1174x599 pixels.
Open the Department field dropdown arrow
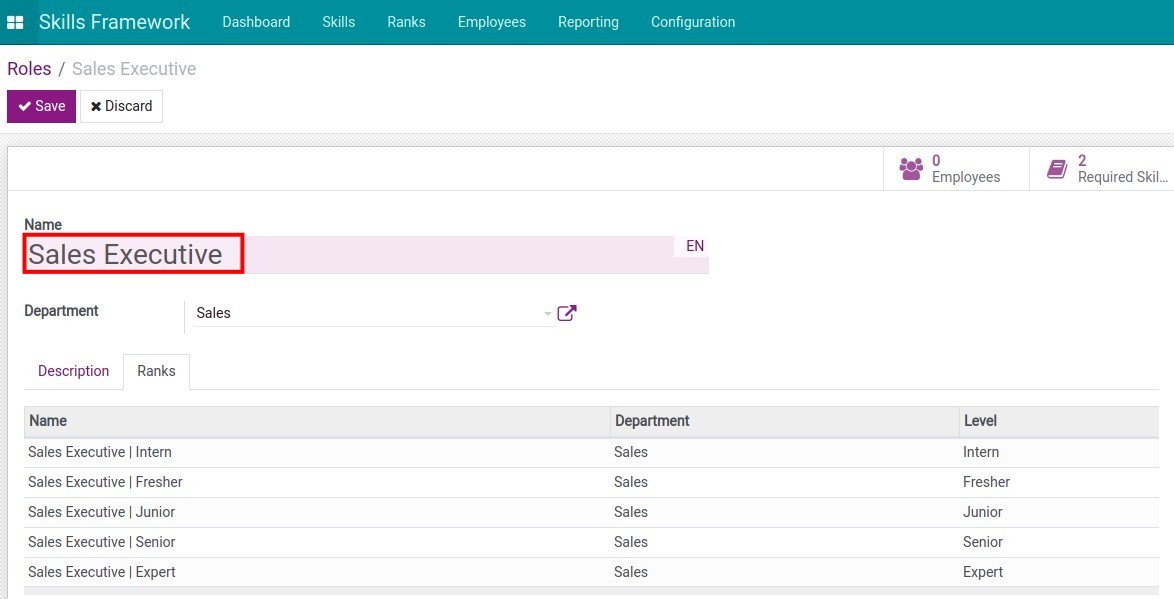click(545, 313)
